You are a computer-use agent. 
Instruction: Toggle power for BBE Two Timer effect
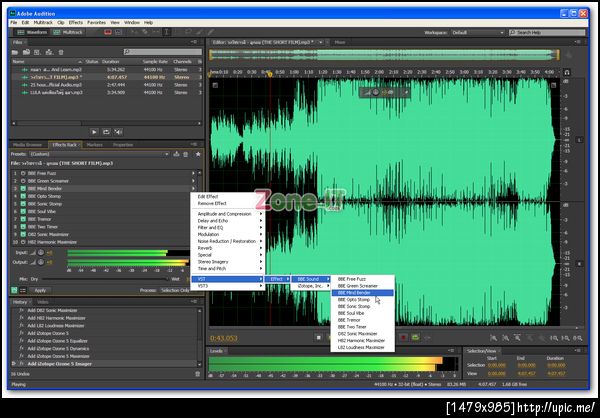pos(23,227)
